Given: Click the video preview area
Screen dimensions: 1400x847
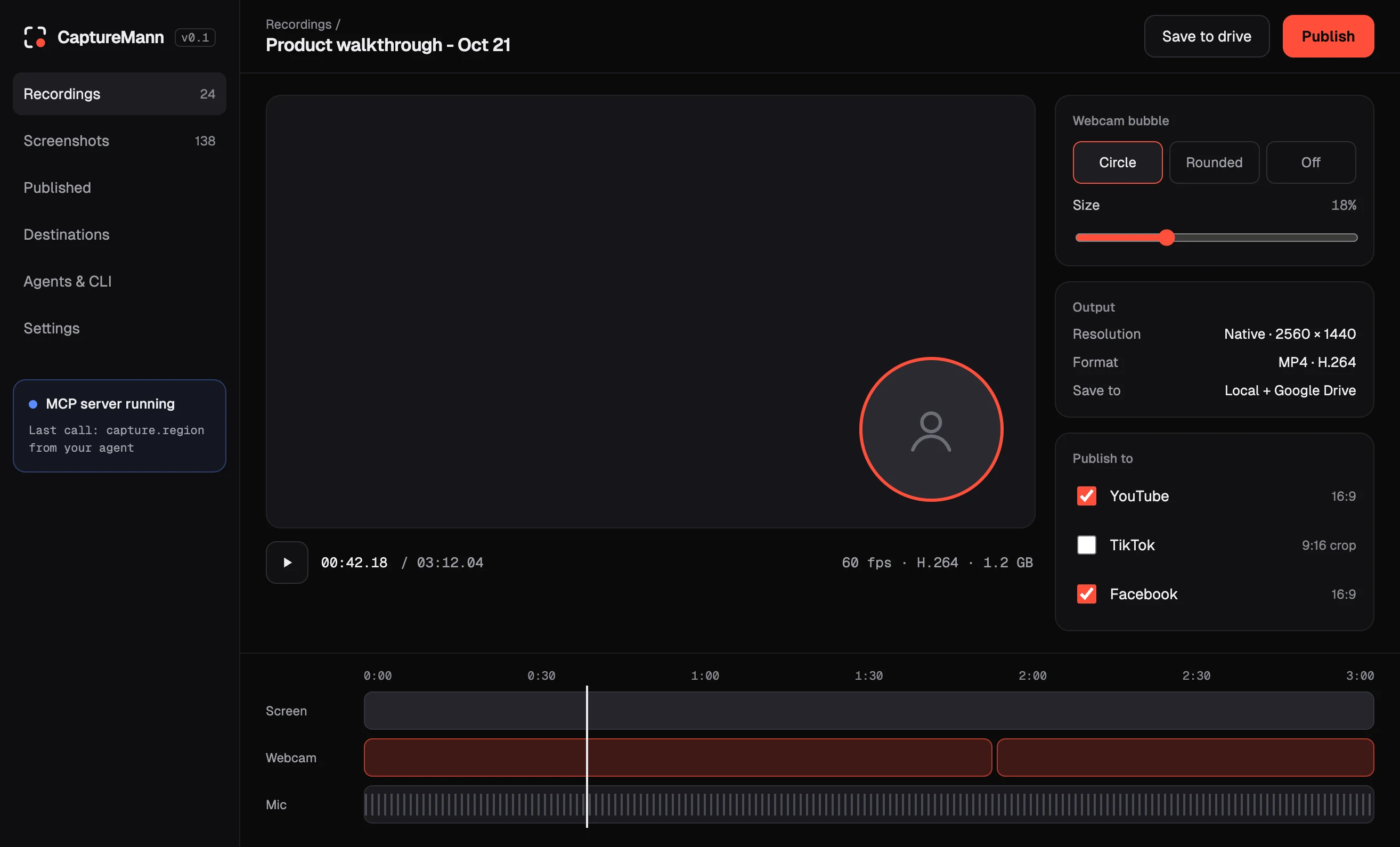Looking at the screenshot, I should click(650, 311).
